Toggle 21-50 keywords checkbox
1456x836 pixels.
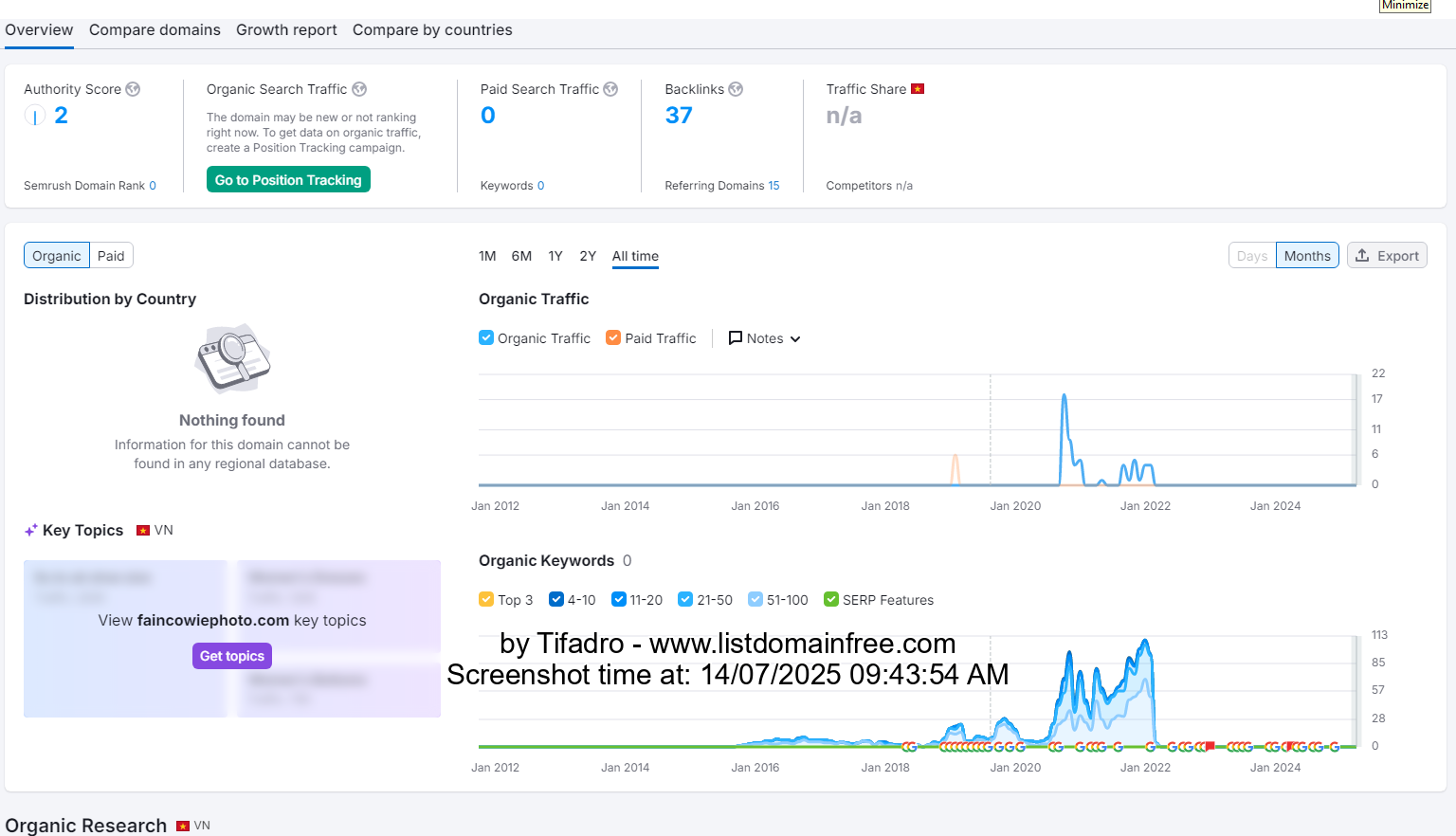tap(685, 599)
